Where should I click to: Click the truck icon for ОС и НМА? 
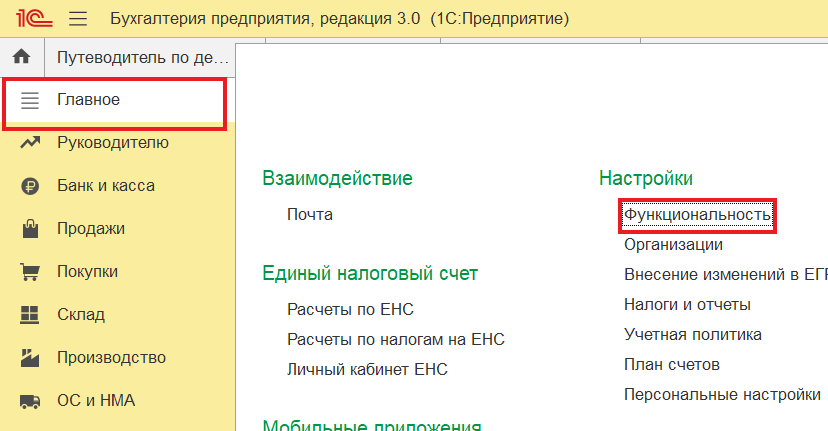(30, 401)
